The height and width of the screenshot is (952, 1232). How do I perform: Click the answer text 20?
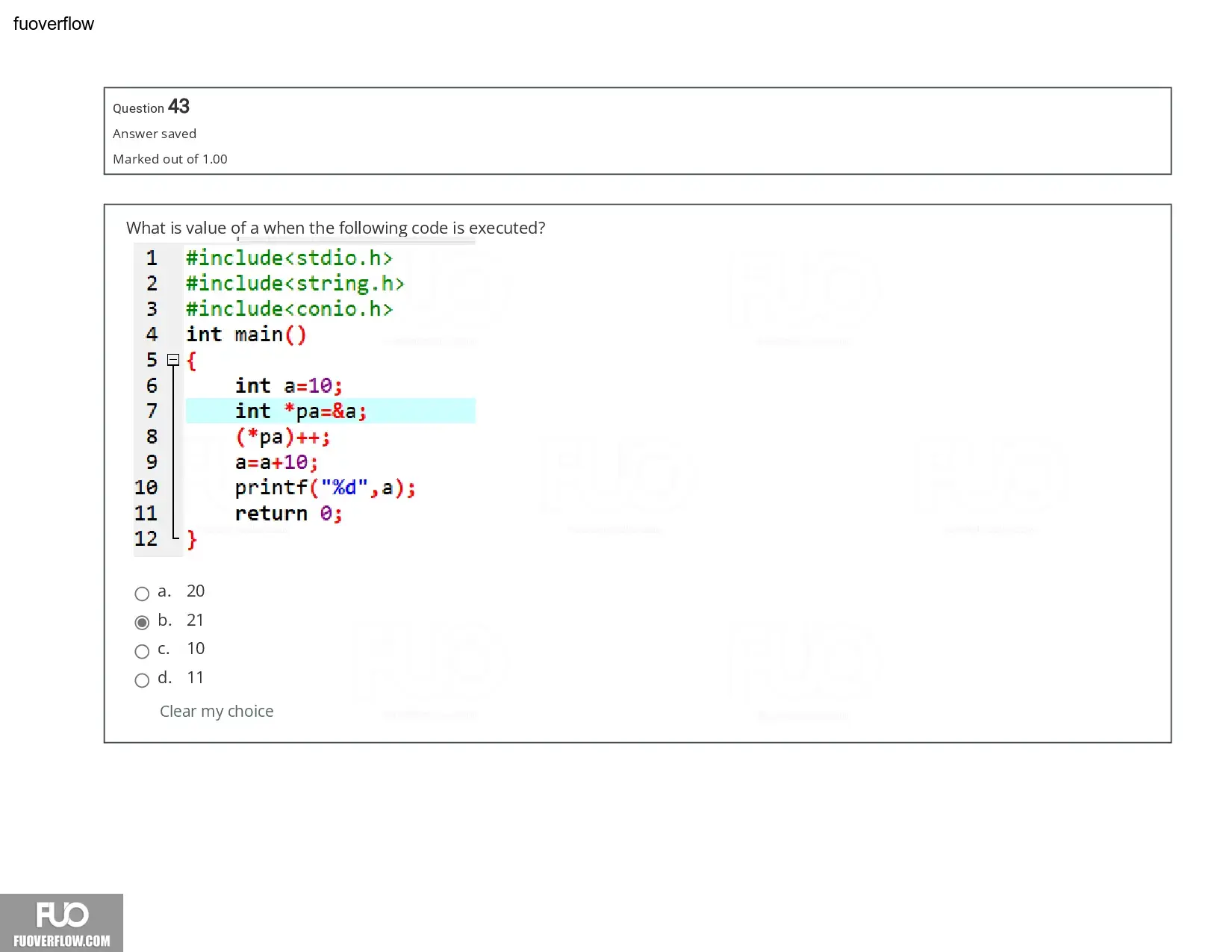pyautogui.click(x=196, y=591)
